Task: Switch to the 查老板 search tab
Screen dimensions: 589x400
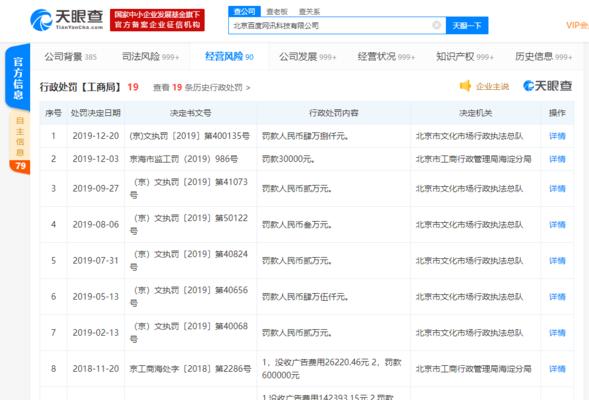Action: 277,12
